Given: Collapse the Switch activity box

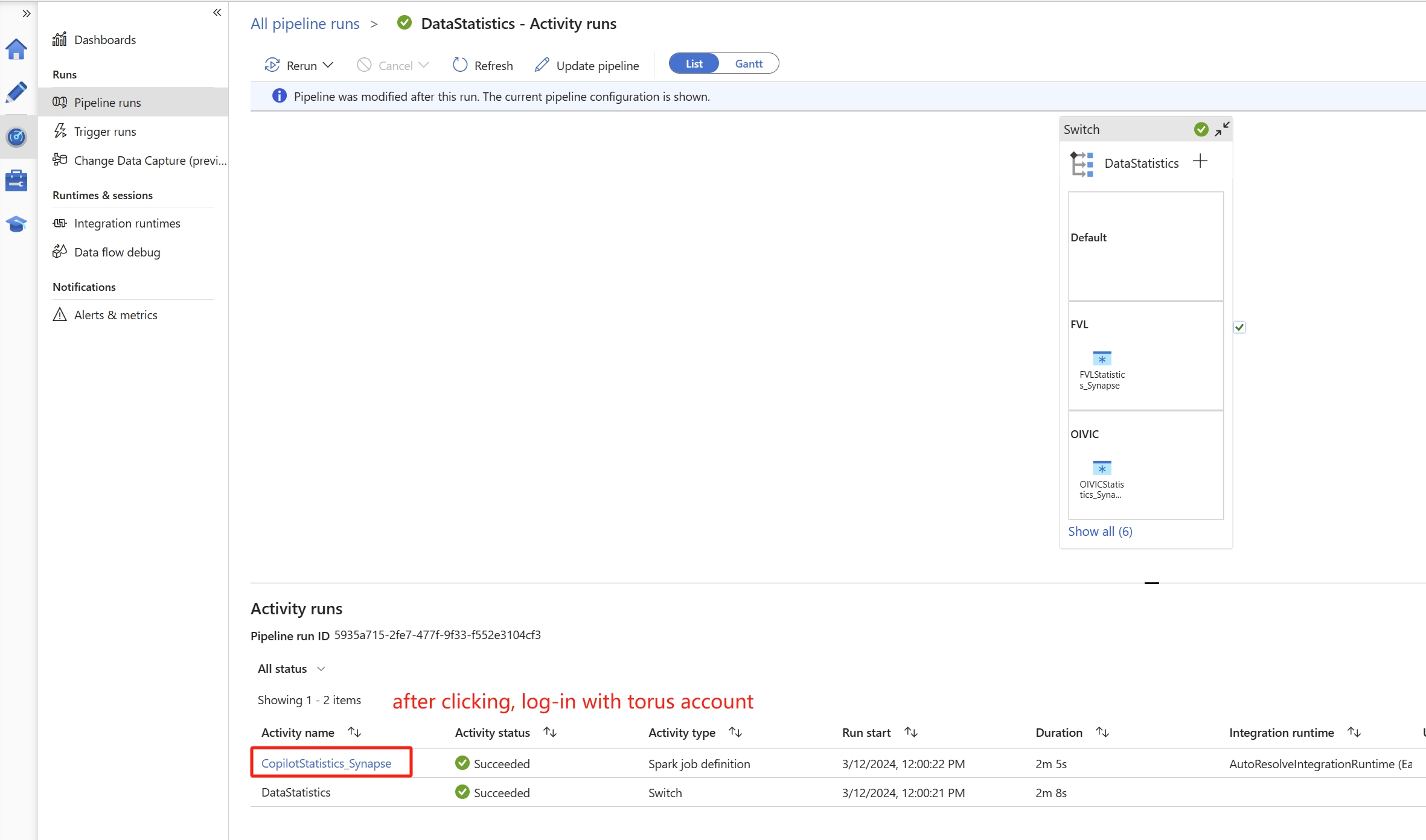Looking at the screenshot, I should (x=1222, y=129).
